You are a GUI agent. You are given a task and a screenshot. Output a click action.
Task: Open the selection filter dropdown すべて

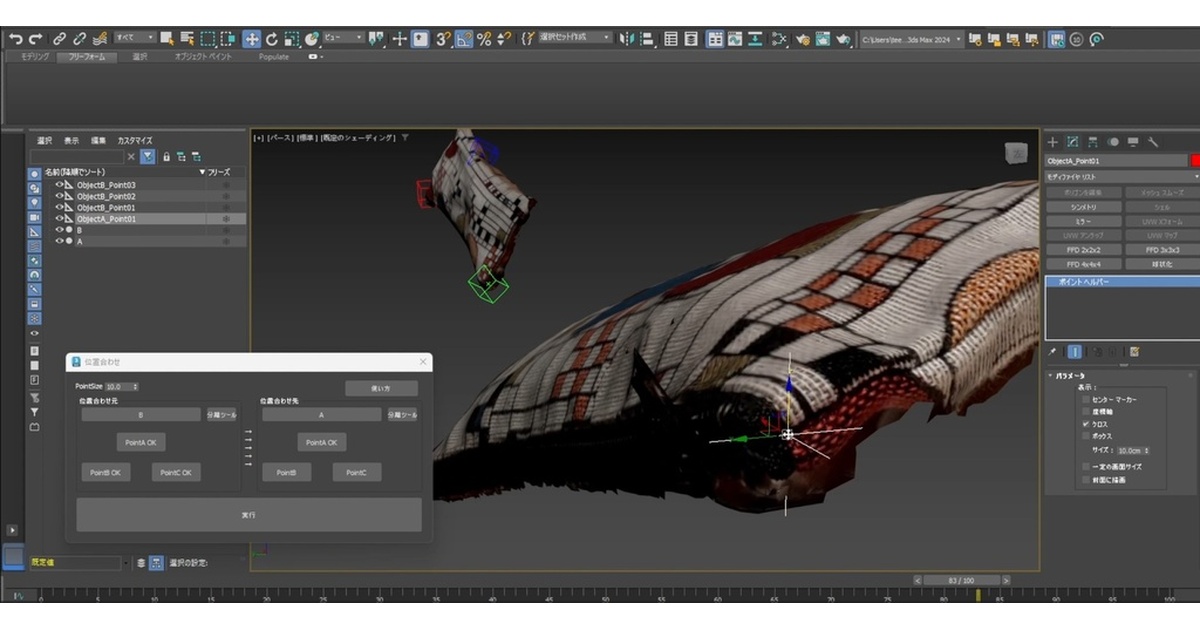[135, 38]
